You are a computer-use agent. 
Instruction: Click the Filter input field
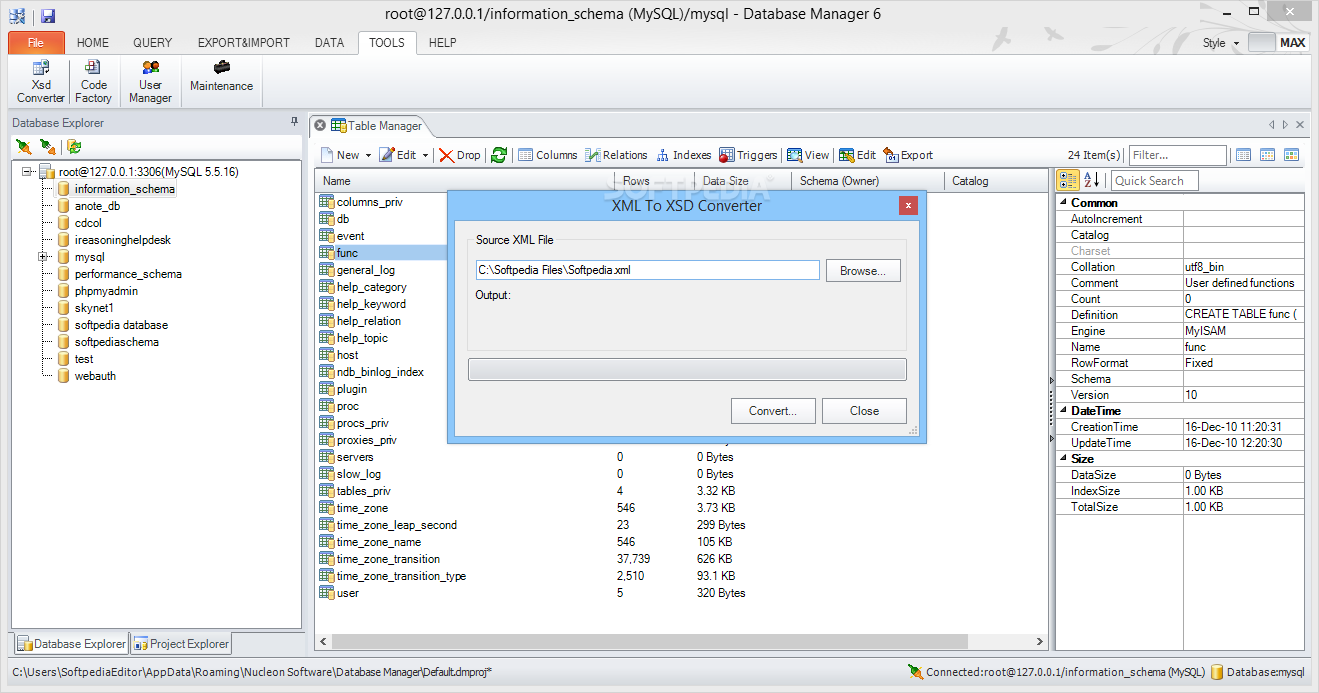click(1177, 155)
